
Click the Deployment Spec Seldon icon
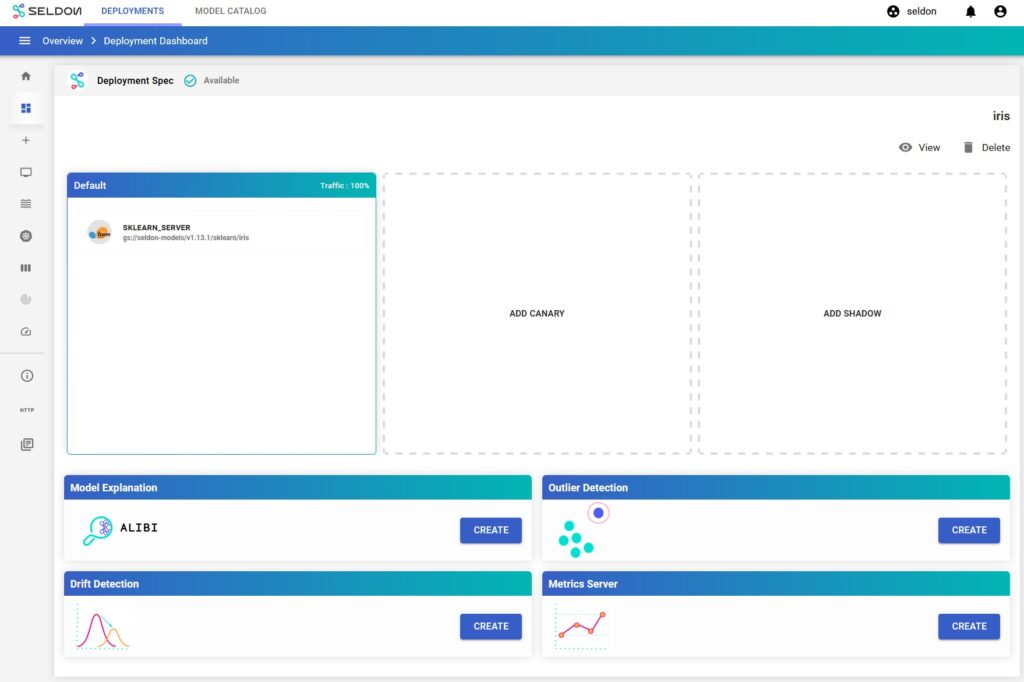click(x=78, y=80)
